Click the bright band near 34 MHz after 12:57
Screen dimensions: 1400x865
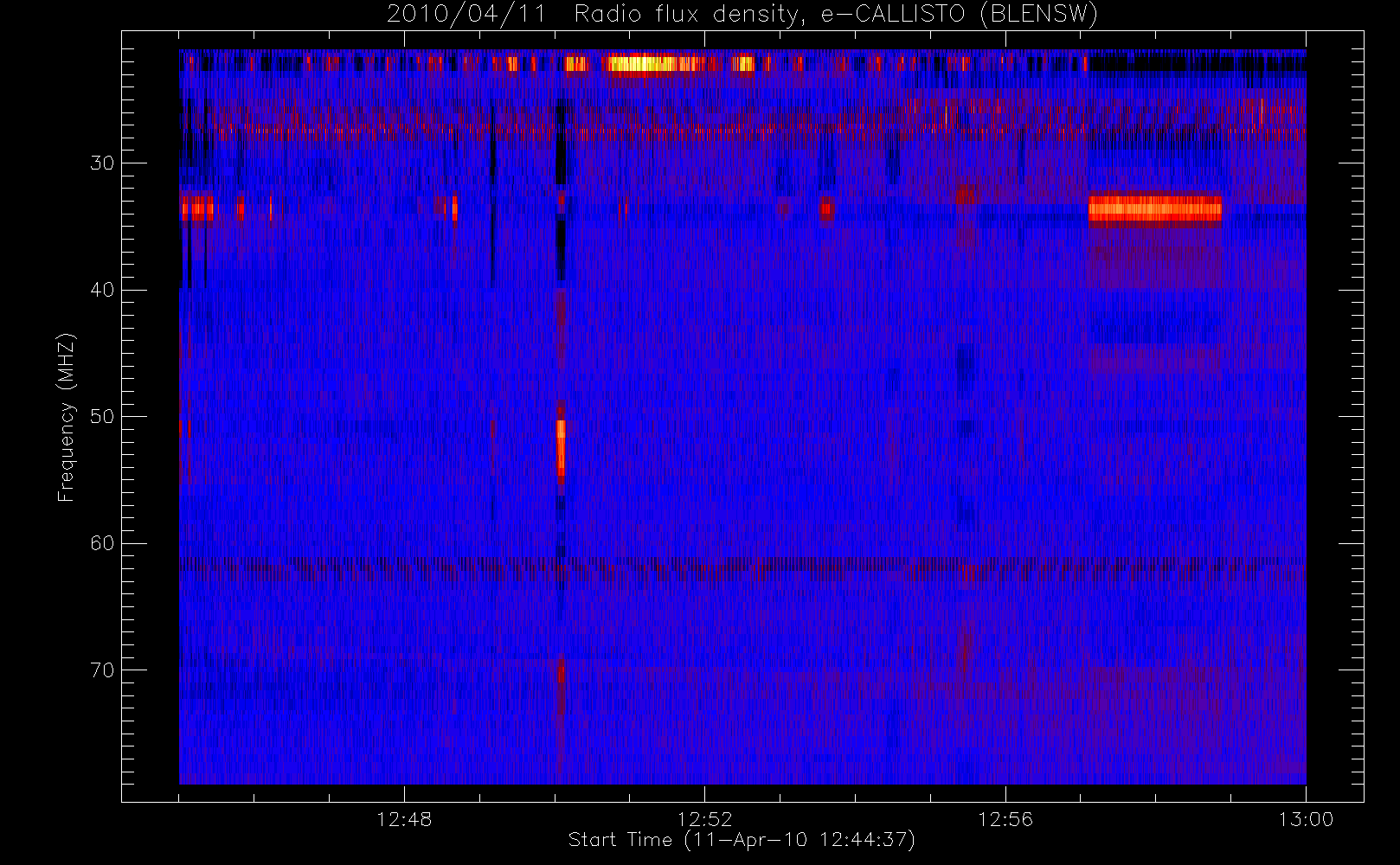[x=1154, y=208]
